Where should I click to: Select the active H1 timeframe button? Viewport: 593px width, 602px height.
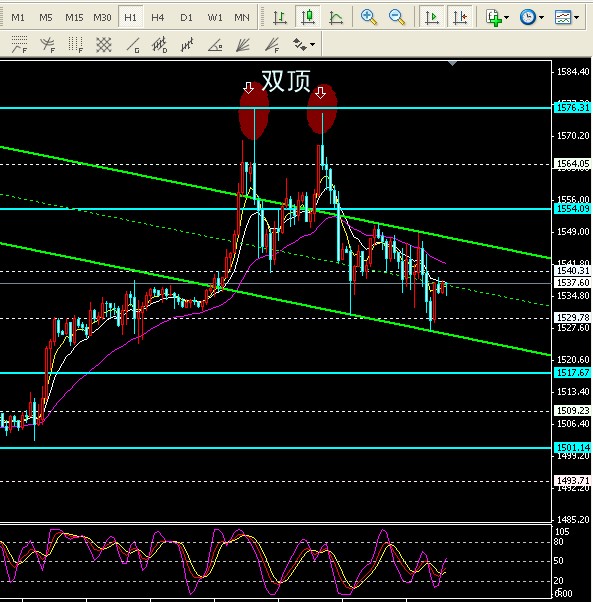(130, 17)
